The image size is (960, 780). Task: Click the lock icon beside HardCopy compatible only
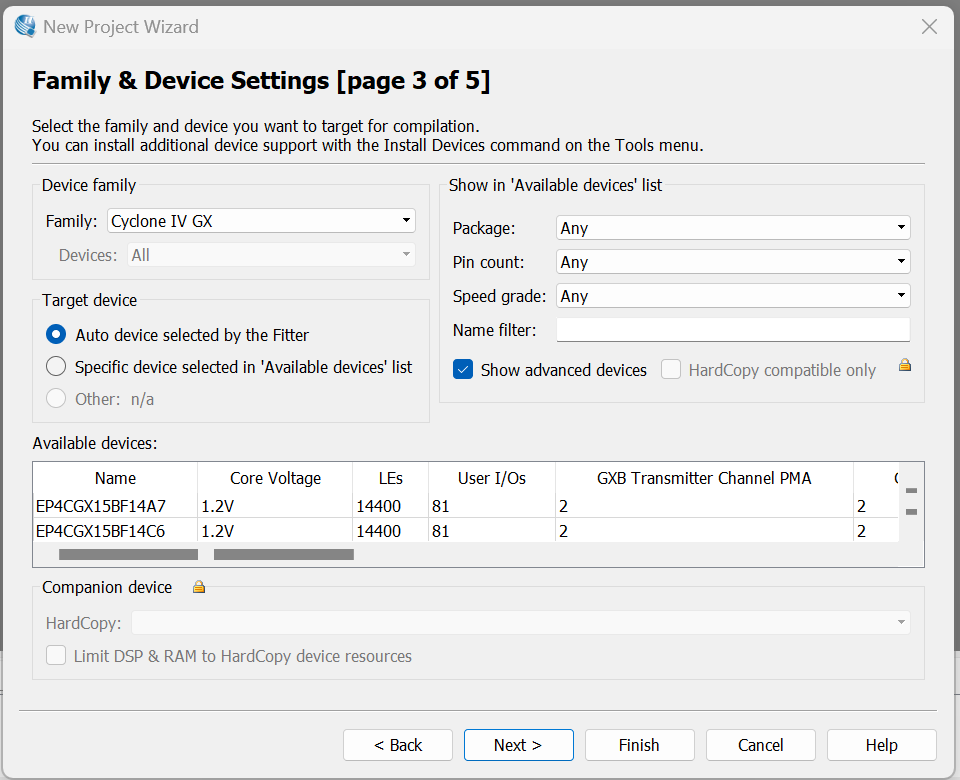coord(905,366)
